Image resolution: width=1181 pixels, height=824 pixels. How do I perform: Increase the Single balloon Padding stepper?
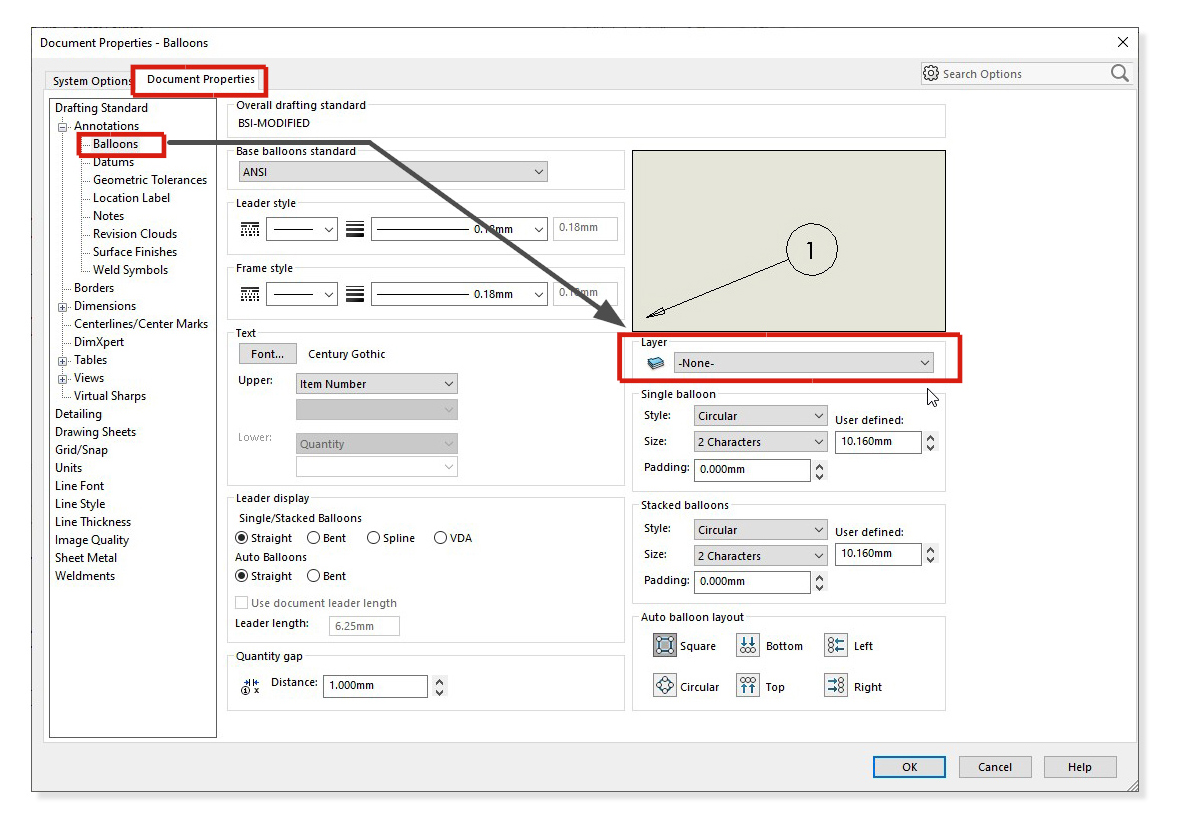[x=820, y=465]
